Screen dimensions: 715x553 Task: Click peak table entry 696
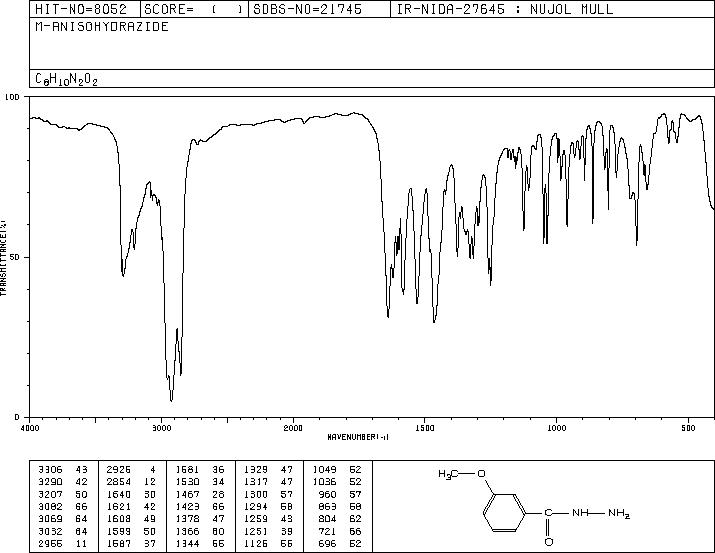(327, 543)
